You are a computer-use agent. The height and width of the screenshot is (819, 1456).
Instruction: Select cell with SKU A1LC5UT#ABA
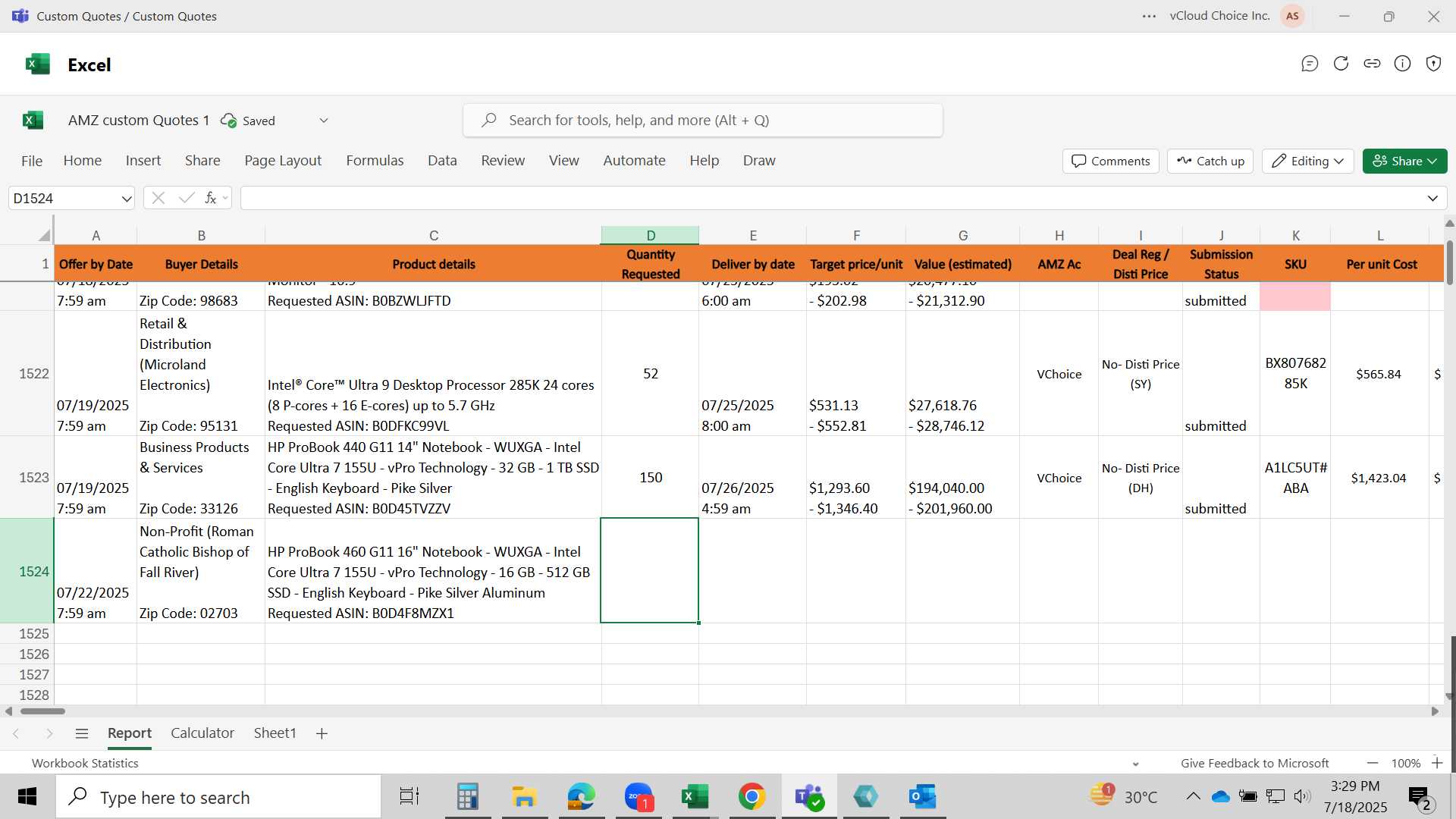pyautogui.click(x=1295, y=478)
